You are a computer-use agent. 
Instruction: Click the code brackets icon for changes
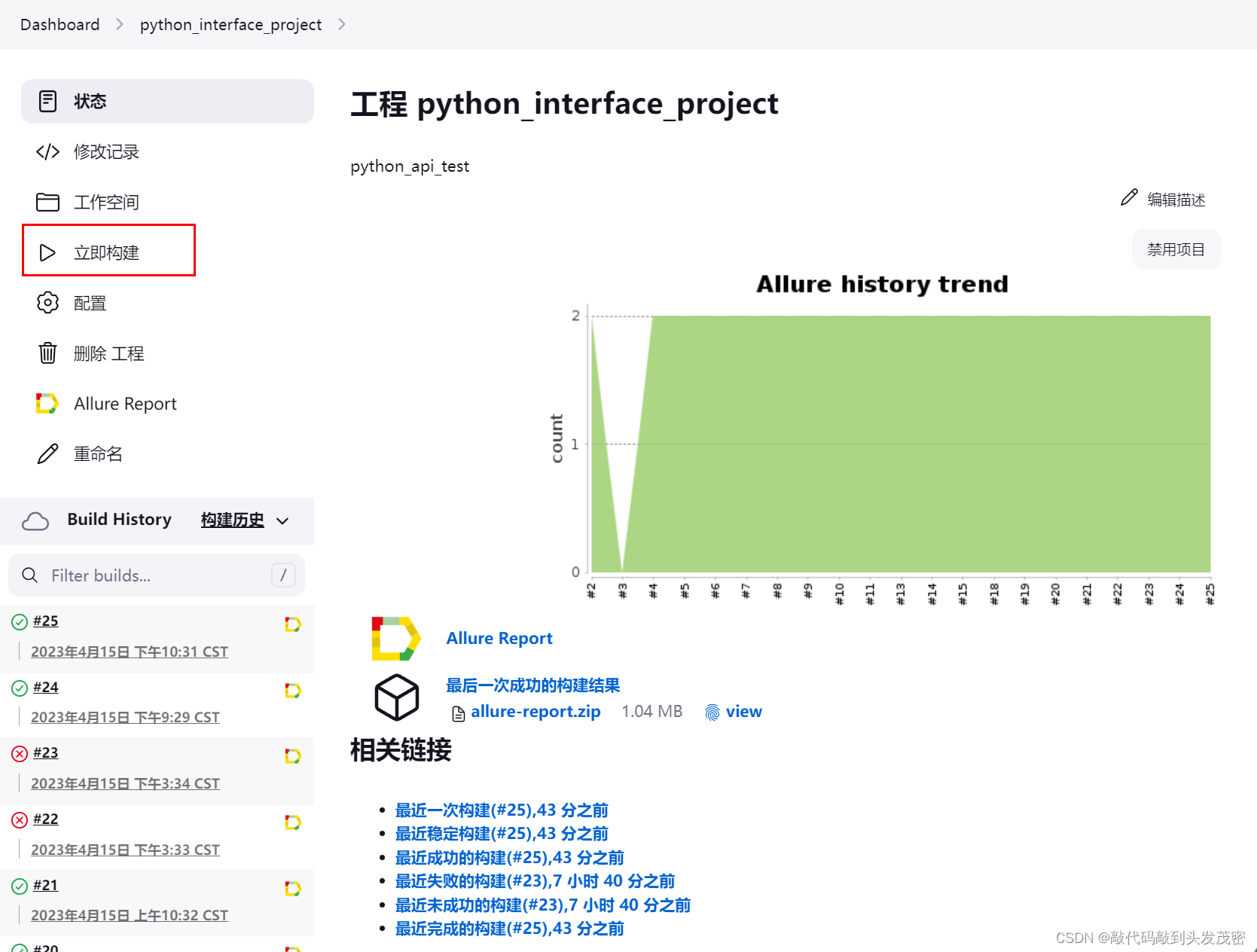click(x=47, y=151)
